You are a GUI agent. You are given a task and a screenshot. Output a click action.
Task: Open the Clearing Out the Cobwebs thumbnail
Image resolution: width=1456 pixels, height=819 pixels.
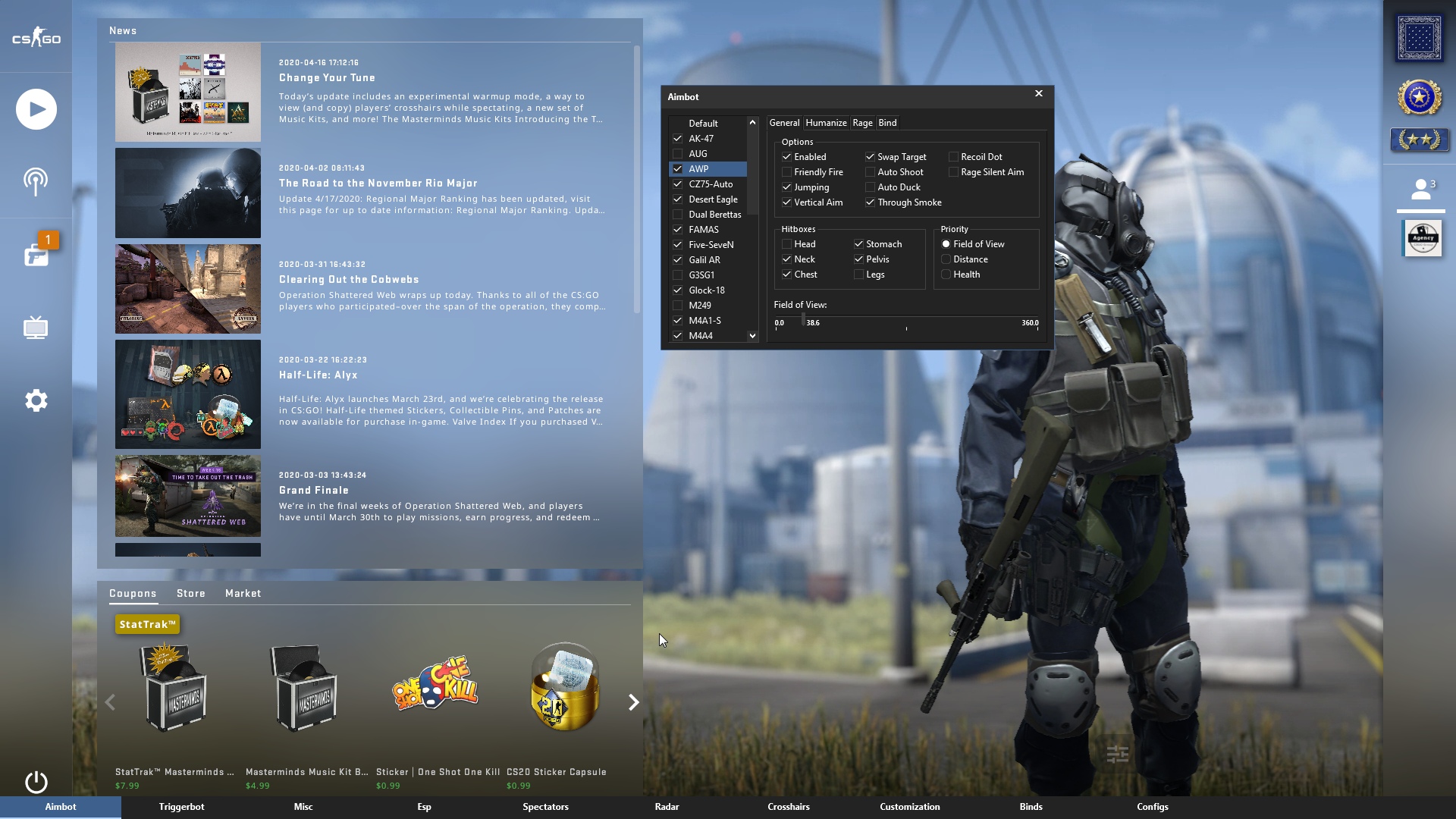click(x=188, y=289)
